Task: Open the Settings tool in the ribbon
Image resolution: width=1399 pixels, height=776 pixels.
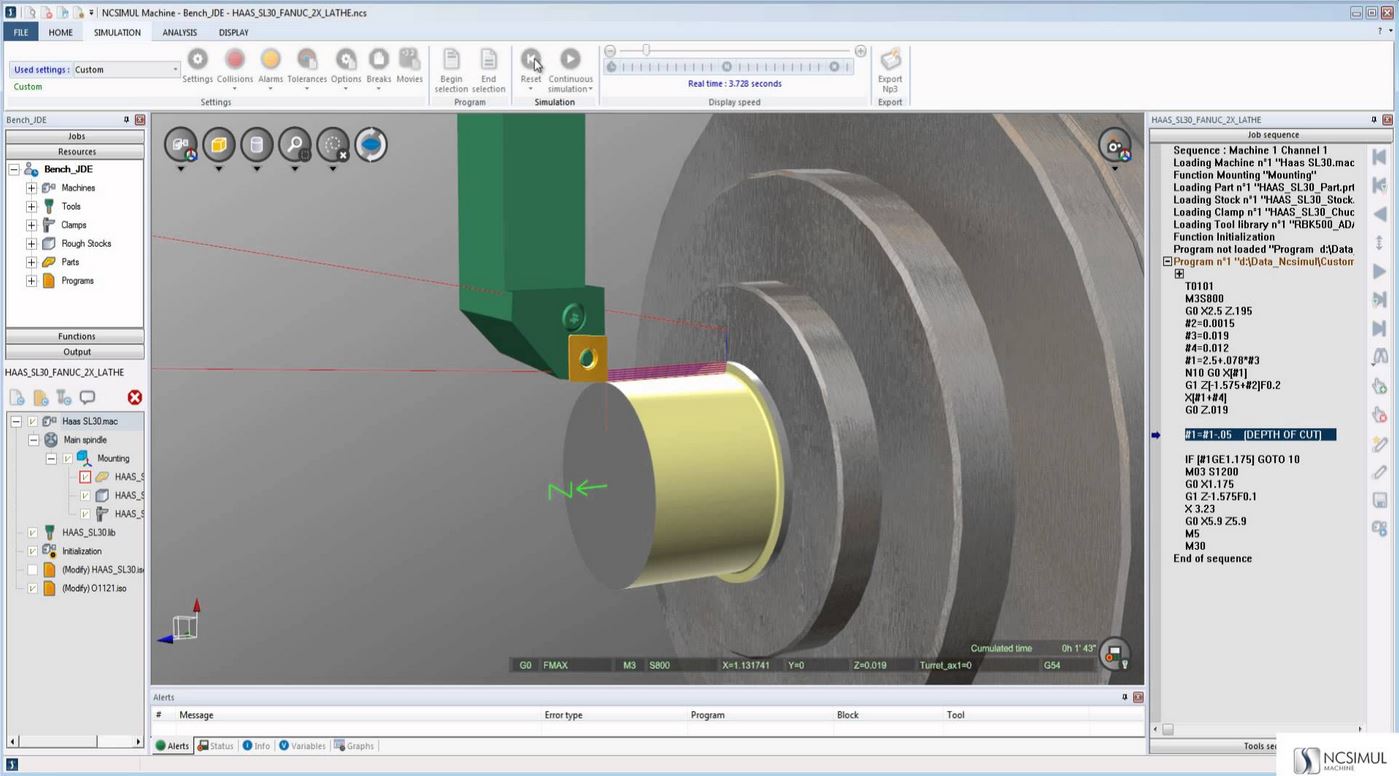Action: (x=198, y=60)
